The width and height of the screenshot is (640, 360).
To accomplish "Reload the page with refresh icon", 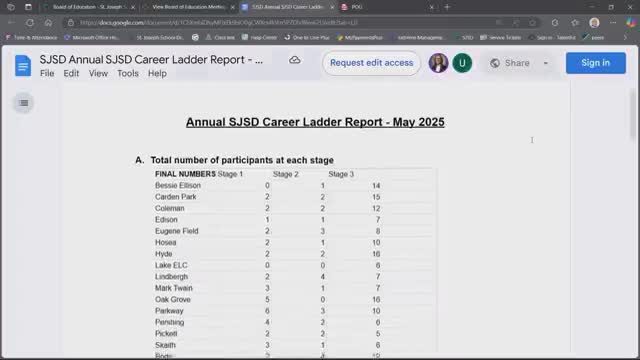I will 30,22.
